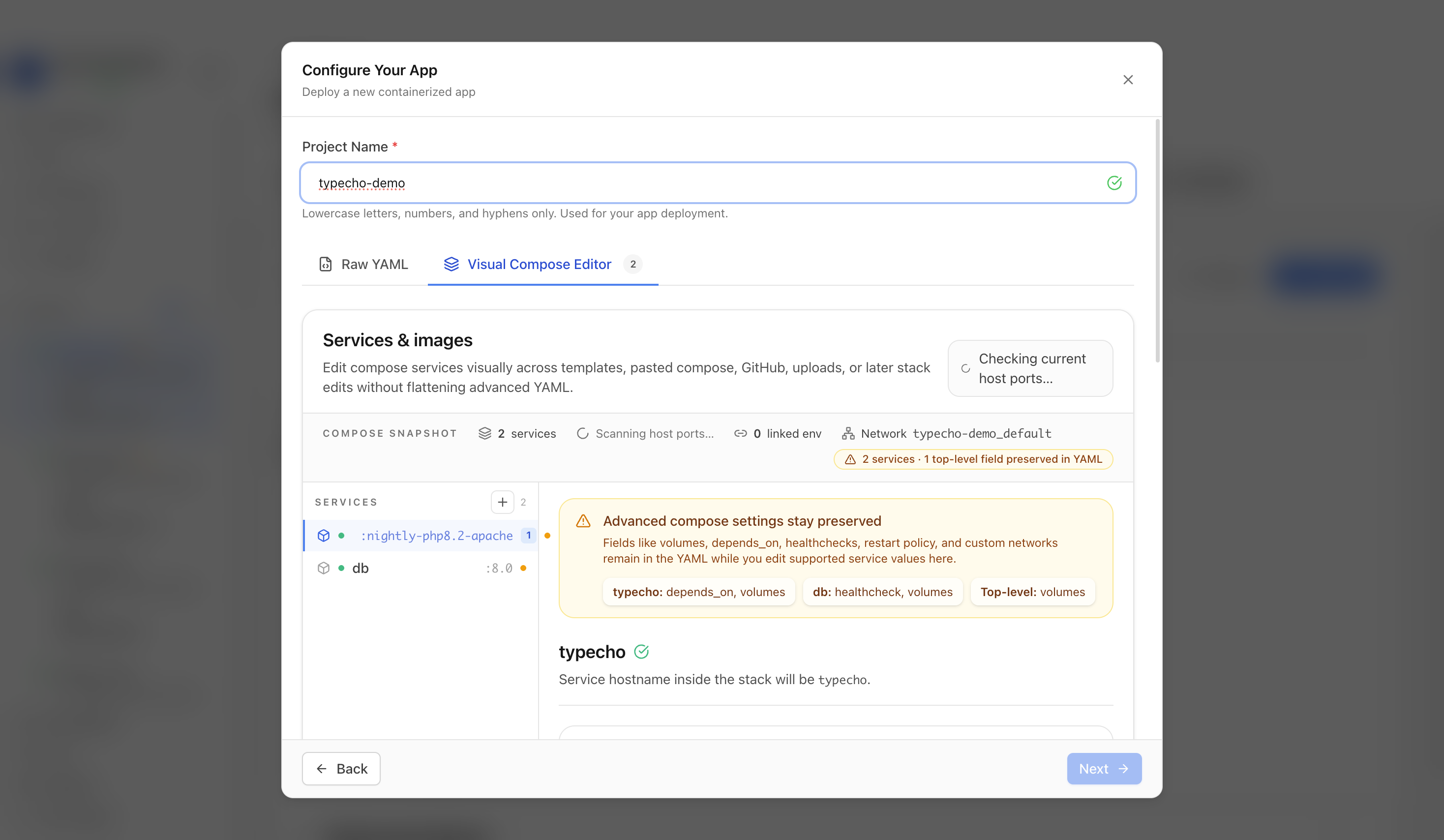Select the Visual Compose Editor tab
1444x840 pixels.
tap(542, 264)
